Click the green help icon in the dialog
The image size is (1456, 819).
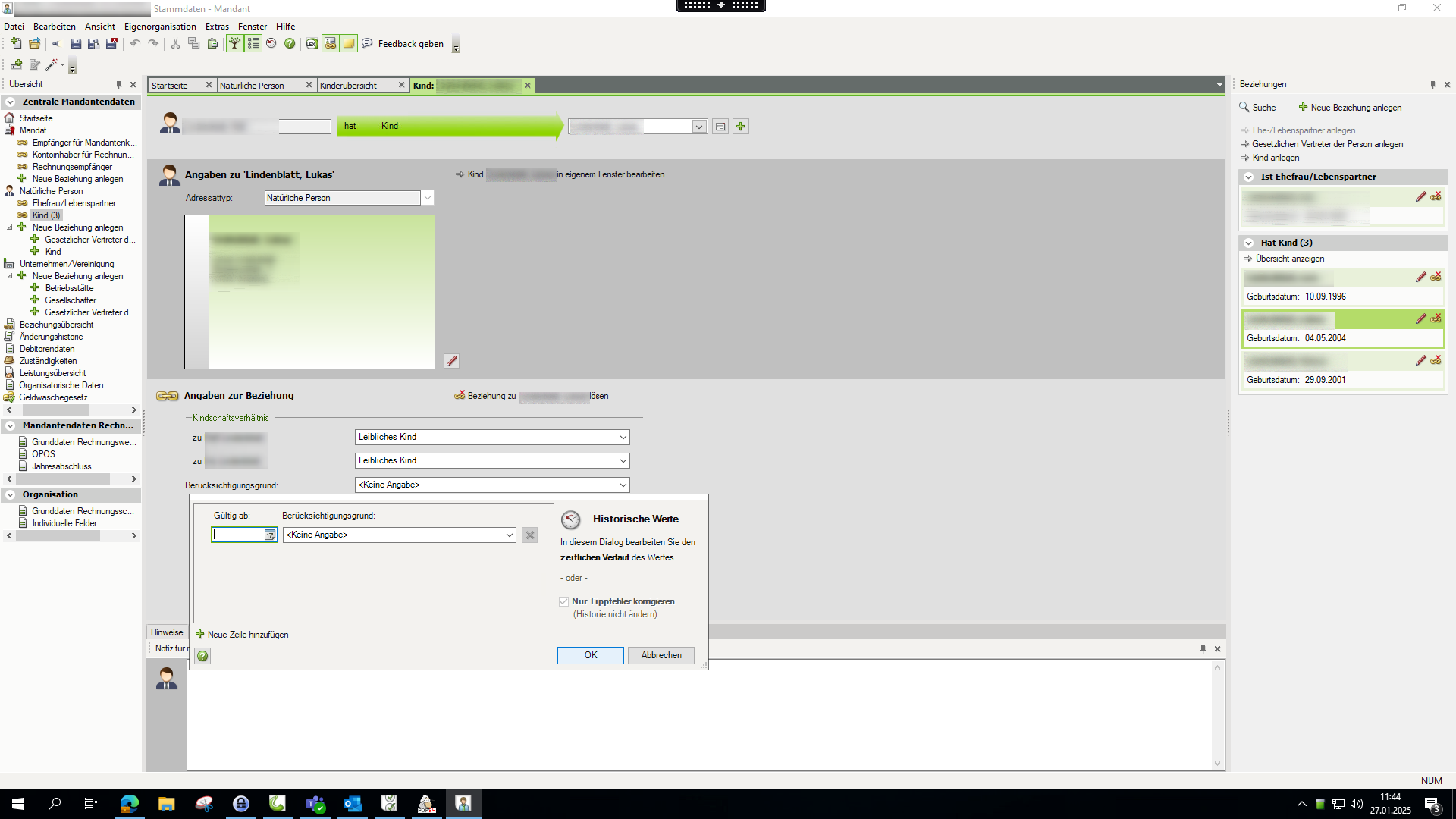pos(202,656)
